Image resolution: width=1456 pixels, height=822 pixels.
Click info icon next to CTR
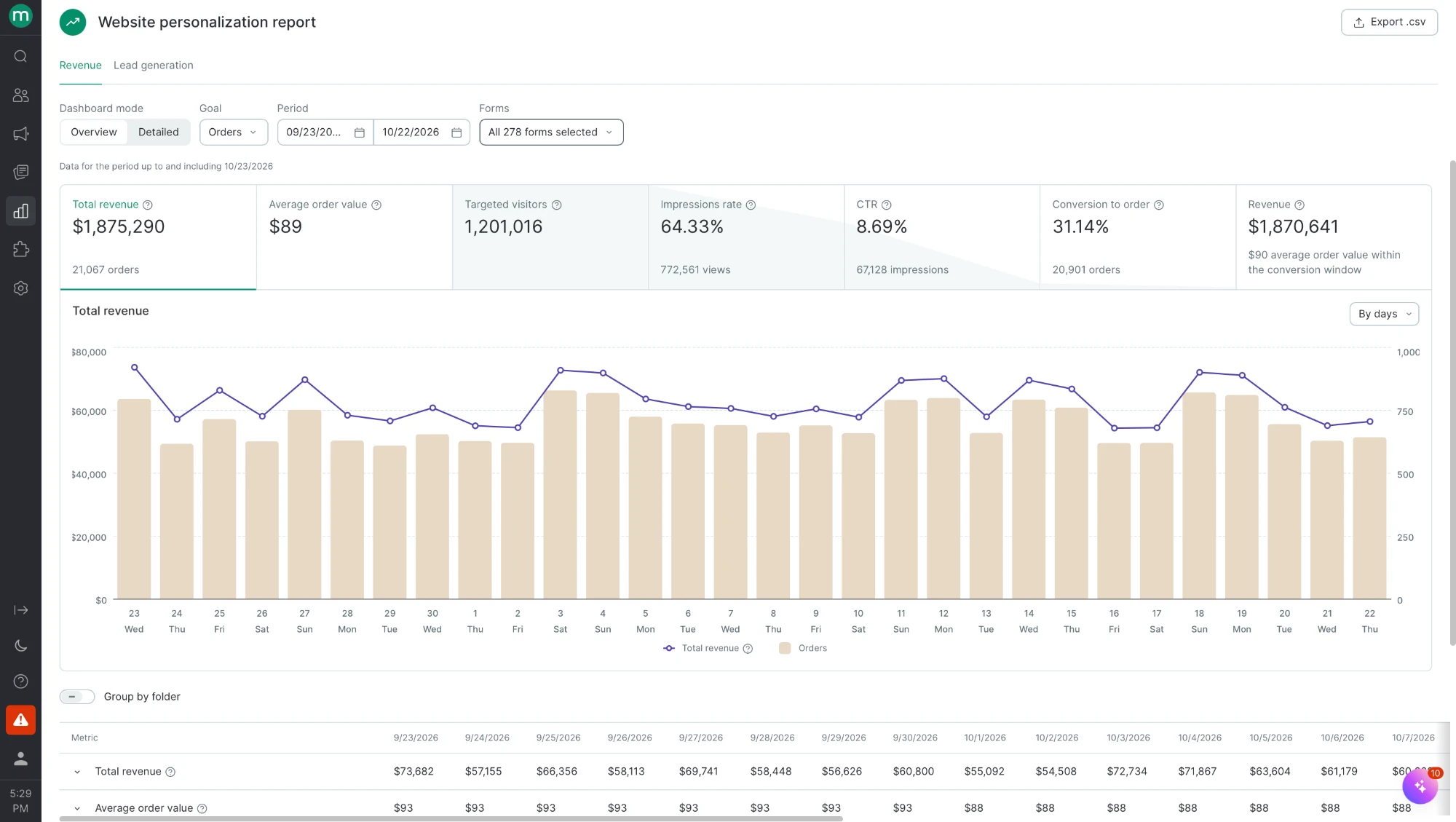pyautogui.click(x=887, y=205)
